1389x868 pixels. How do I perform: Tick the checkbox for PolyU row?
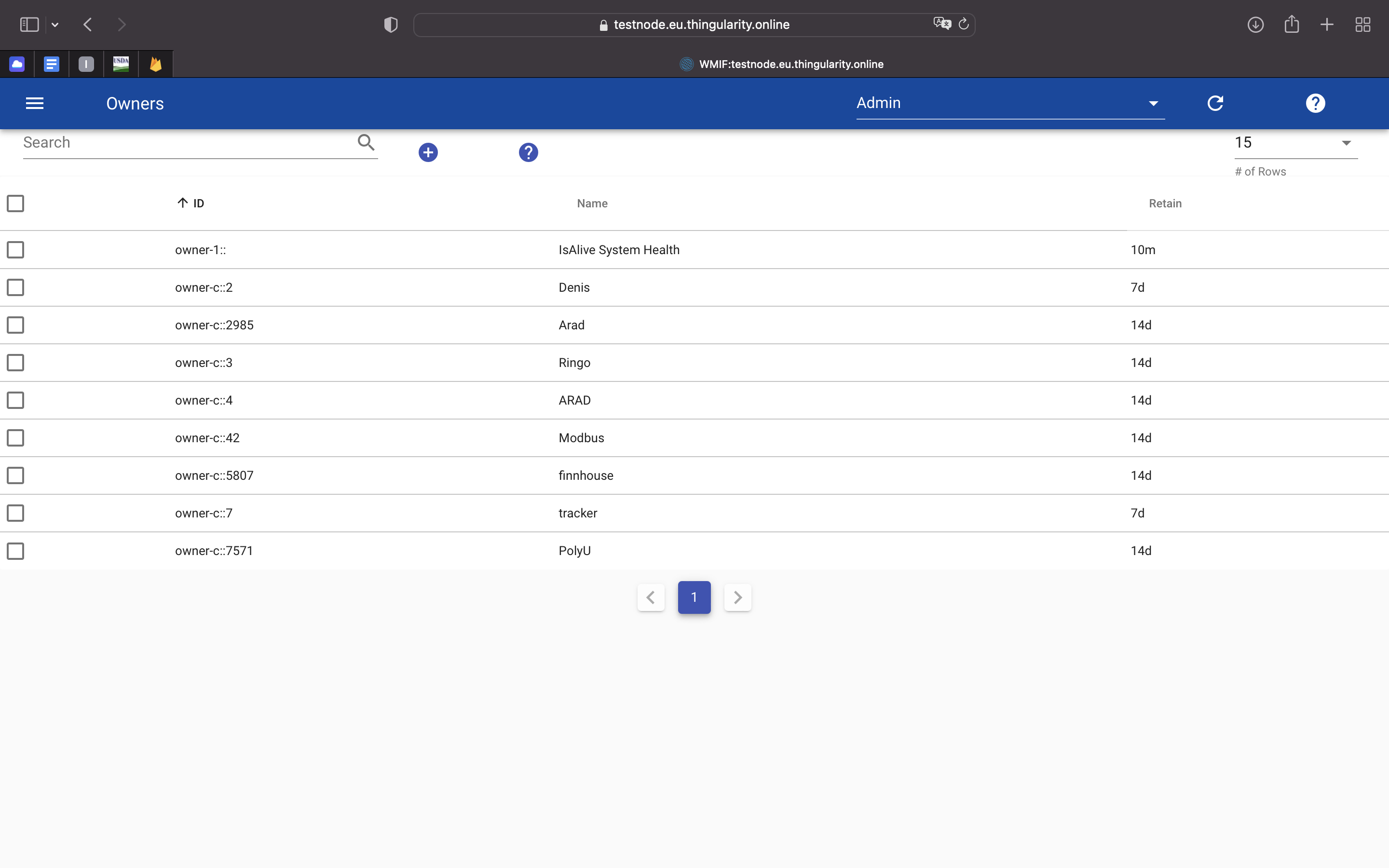[x=15, y=551]
